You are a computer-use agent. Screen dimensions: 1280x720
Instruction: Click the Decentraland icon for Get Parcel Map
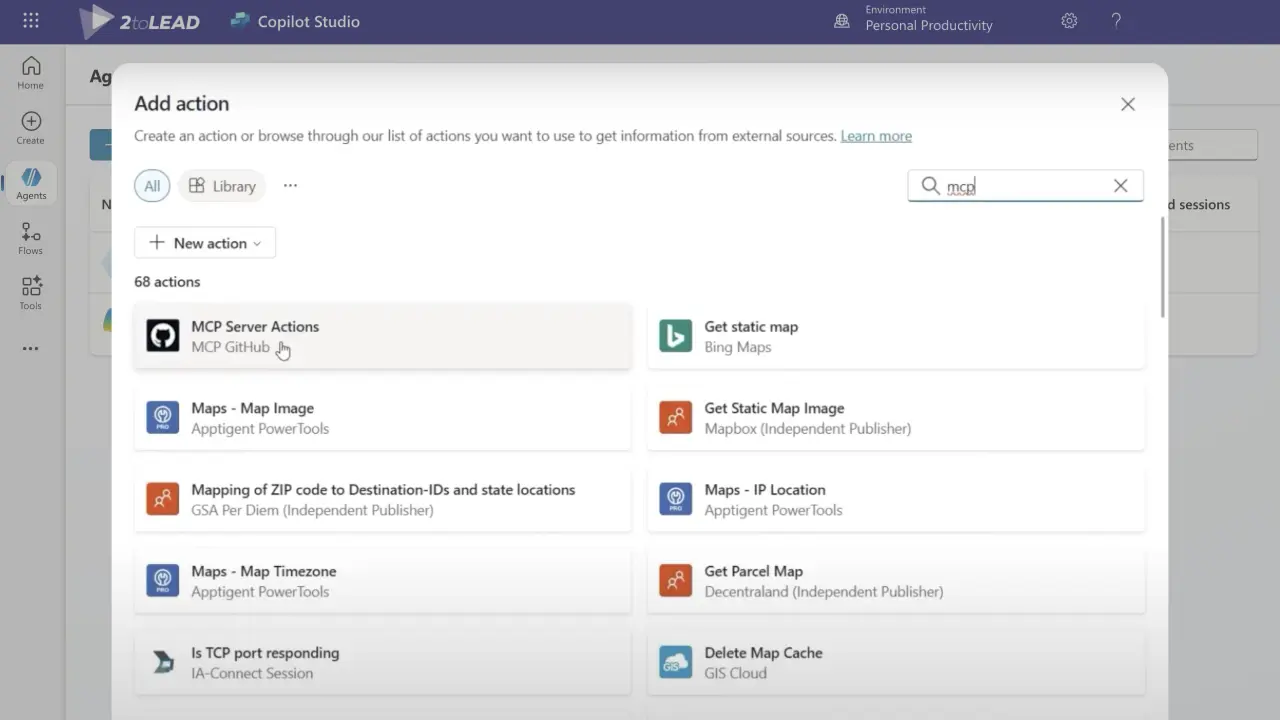(x=676, y=580)
